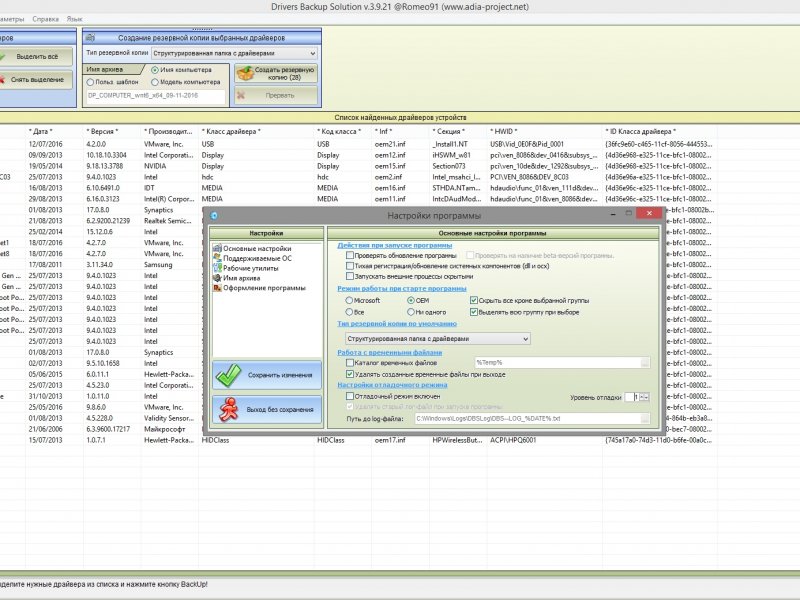Viewport: 800px width, 600px height.
Task: Pick the Ни одного radio option
Action: (x=411, y=312)
